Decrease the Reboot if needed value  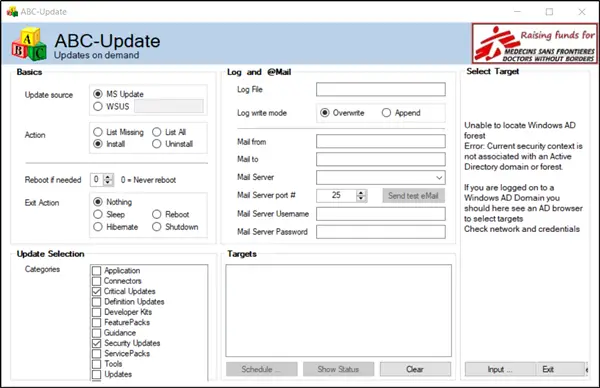(x=108, y=182)
